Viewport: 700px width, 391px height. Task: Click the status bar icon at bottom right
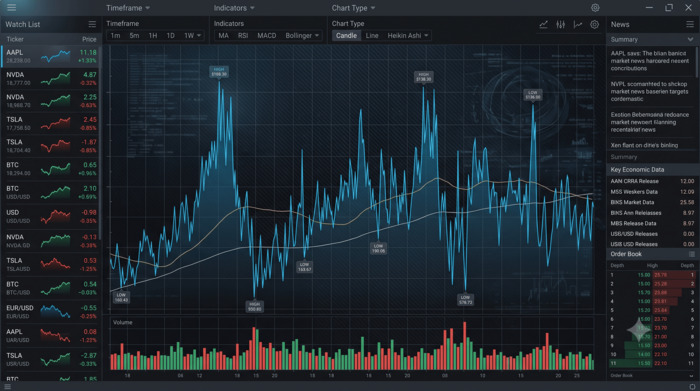[692, 387]
